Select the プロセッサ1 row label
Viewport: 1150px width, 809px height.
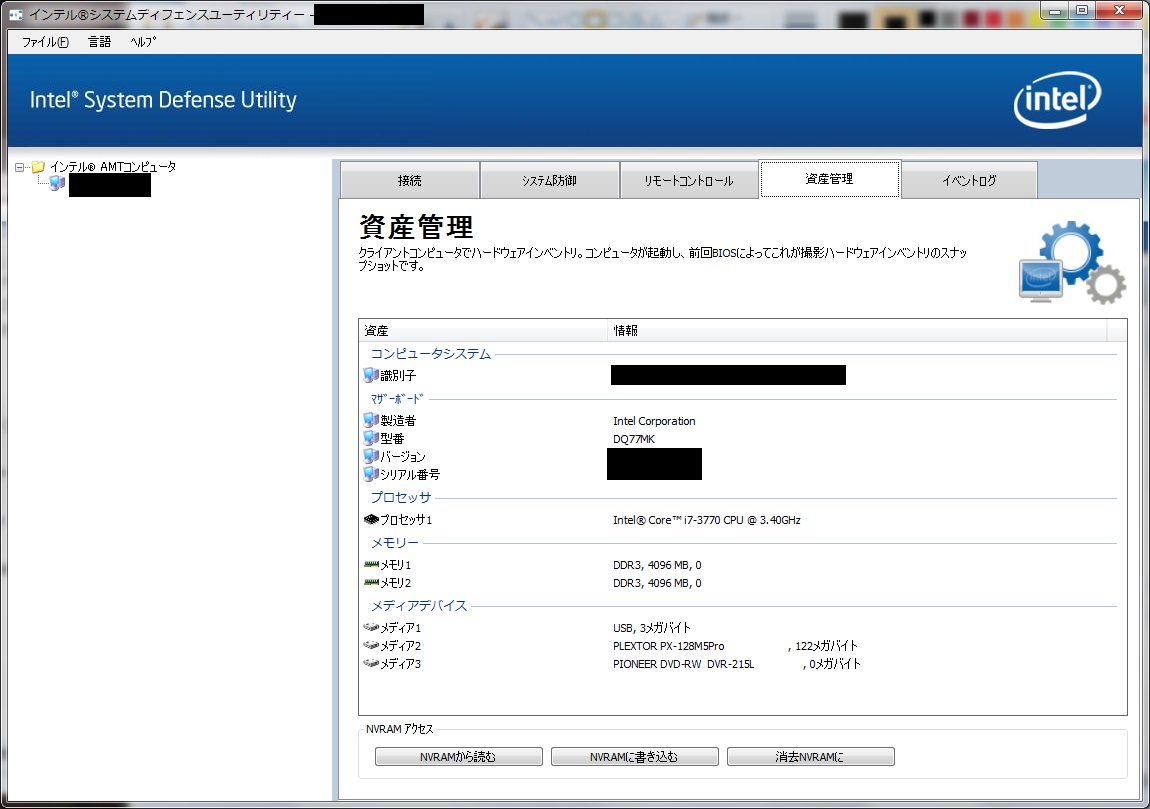pyautogui.click(x=406, y=520)
